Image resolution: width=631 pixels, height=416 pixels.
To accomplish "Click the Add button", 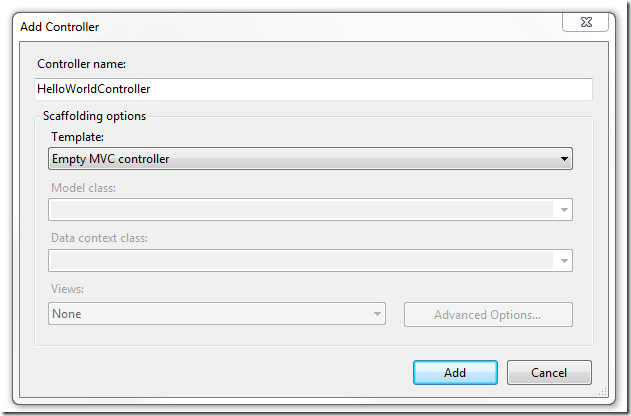I will tap(455, 372).
